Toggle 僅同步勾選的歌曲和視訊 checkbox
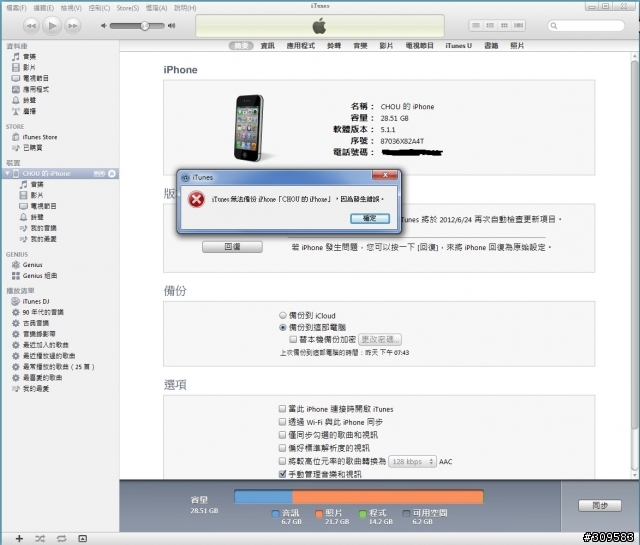The image size is (640, 545). [282, 435]
